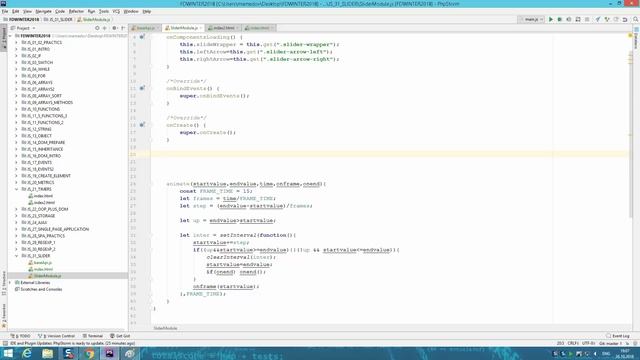
Task: Close the SliderModule.js editor tab
Action: (201, 28)
